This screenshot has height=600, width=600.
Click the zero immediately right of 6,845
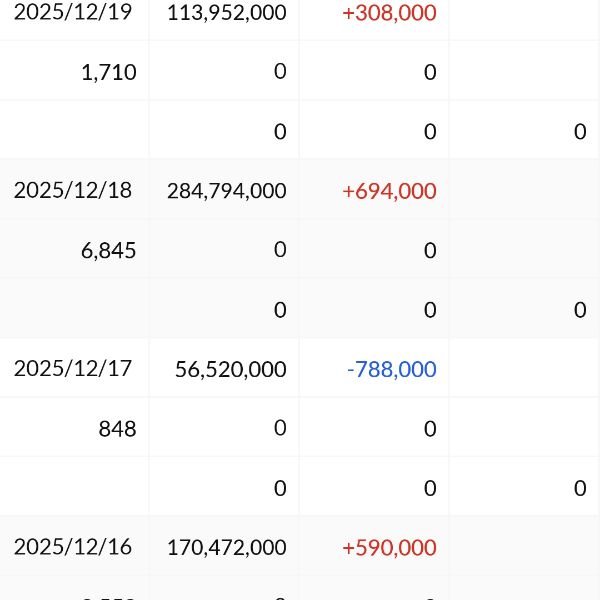(x=280, y=249)
